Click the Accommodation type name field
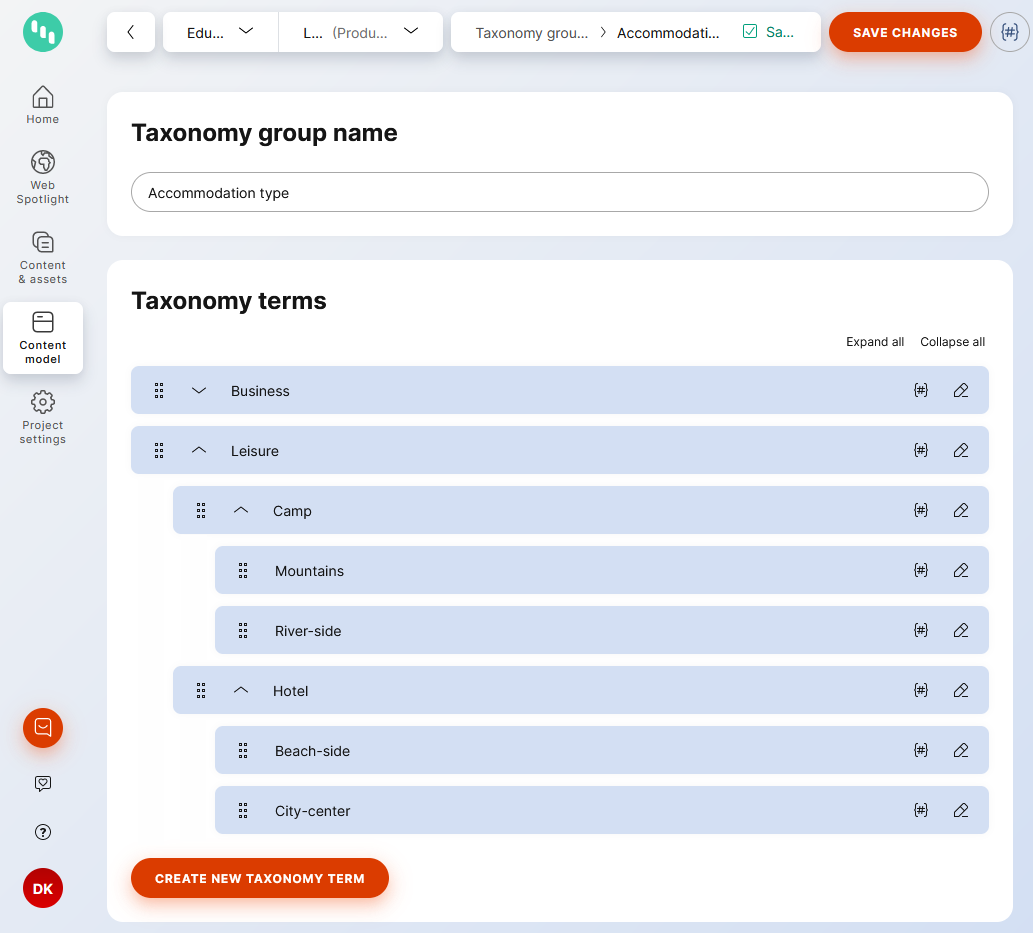The height and width of the screenshot is (933, 1033). tap(560, 192)
